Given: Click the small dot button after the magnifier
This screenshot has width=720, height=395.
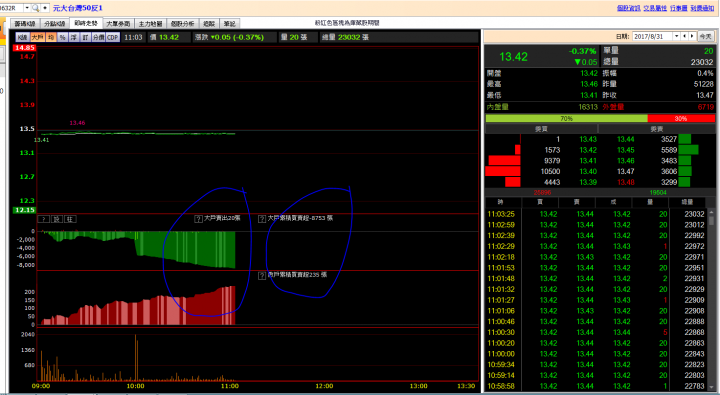Looking at the screenshot, I should 45,8.
